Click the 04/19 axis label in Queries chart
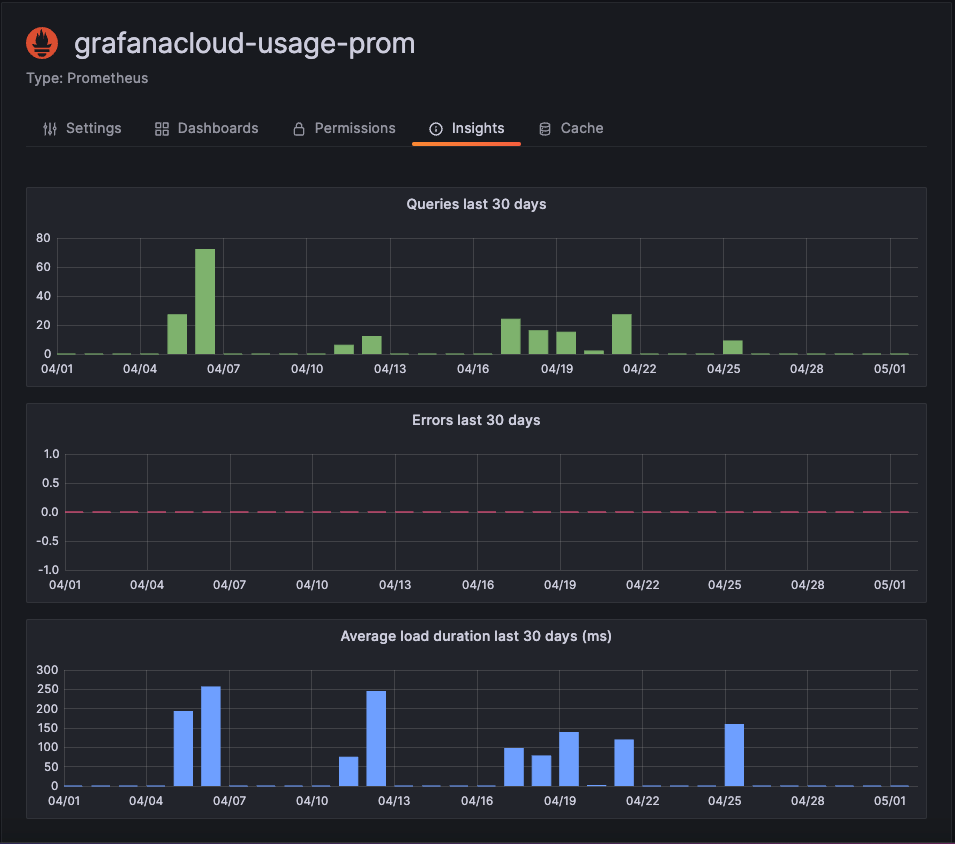The height and width of the screenshot is (844, 955). tap(558, 368)
